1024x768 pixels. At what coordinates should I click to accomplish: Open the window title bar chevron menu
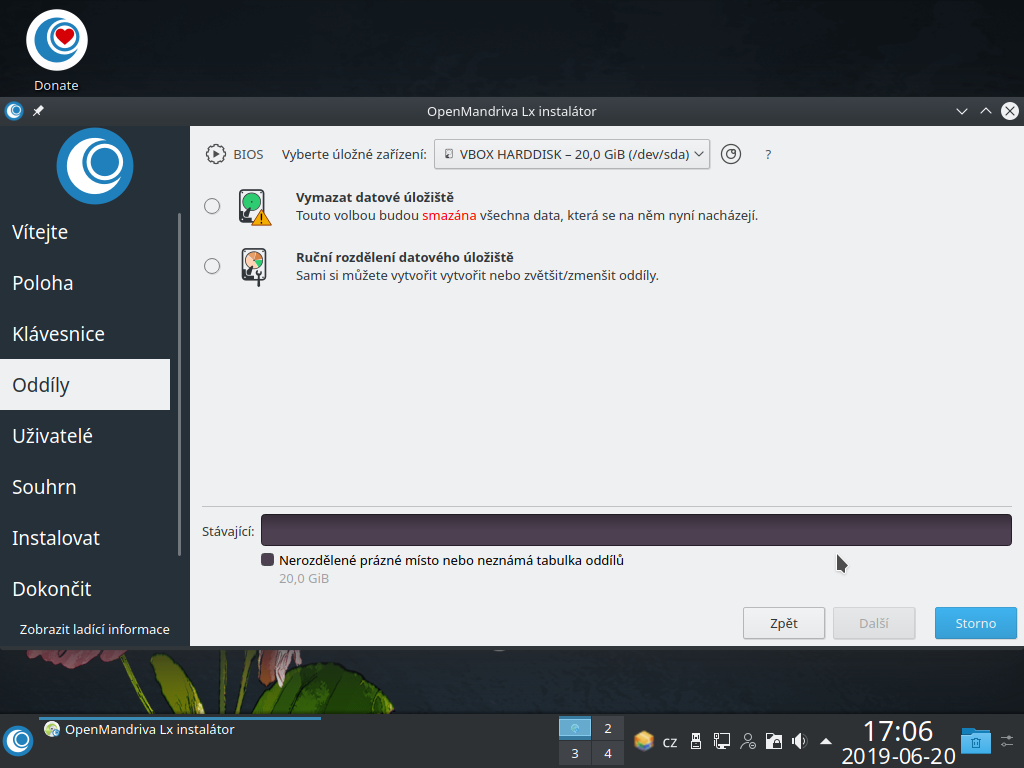click(x=961, y=111)
